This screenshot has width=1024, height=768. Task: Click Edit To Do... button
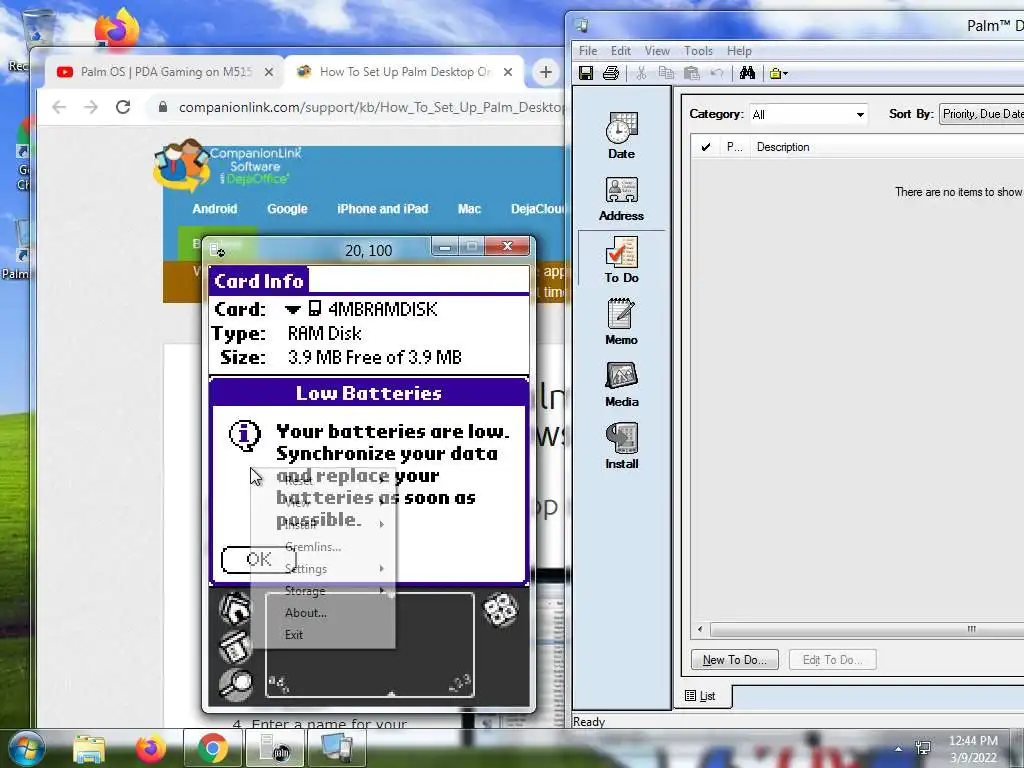pyautogui.click(x=832, y=660)
